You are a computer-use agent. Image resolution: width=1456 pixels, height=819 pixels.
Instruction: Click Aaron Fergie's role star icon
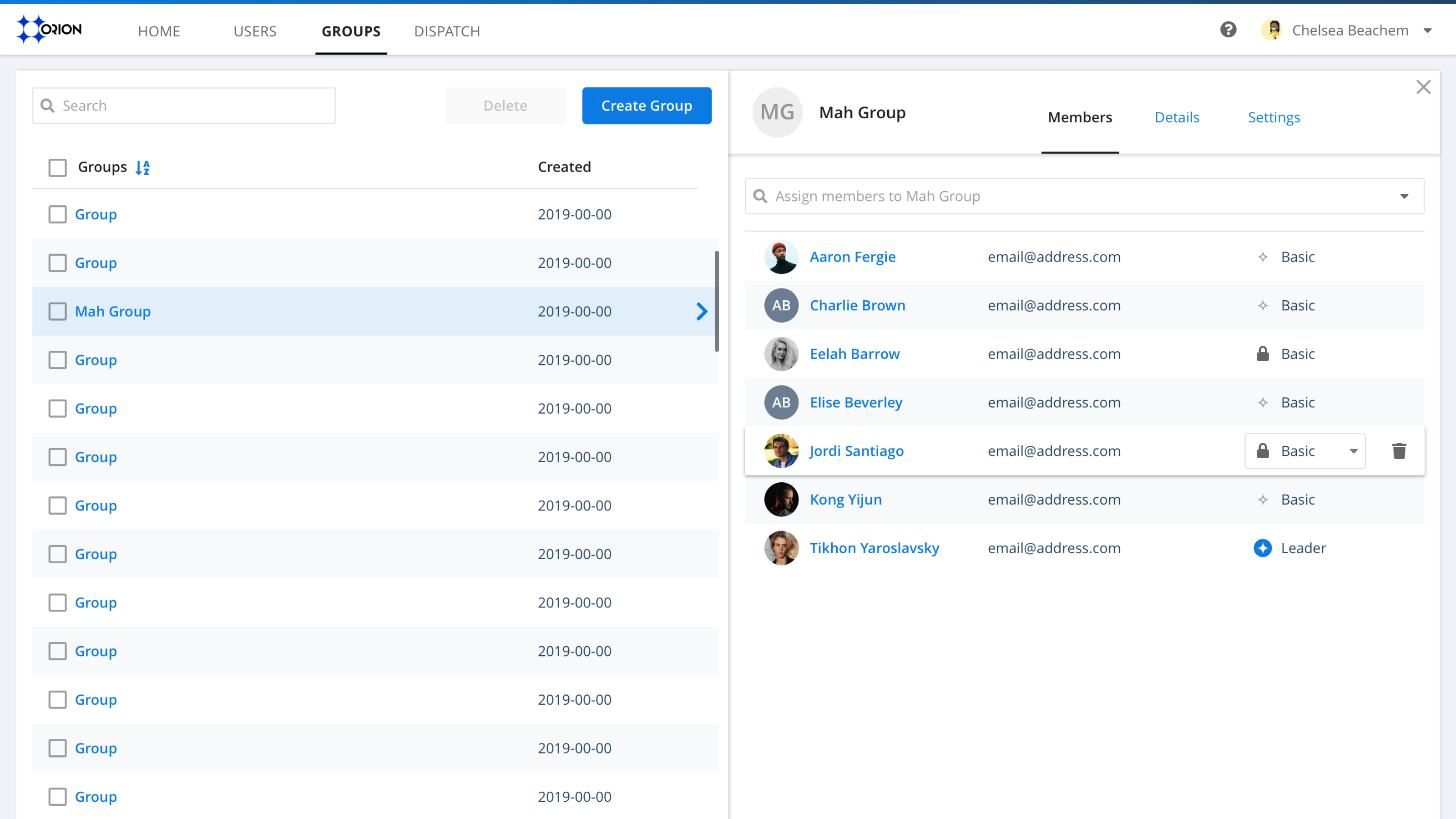point(1262,257)
